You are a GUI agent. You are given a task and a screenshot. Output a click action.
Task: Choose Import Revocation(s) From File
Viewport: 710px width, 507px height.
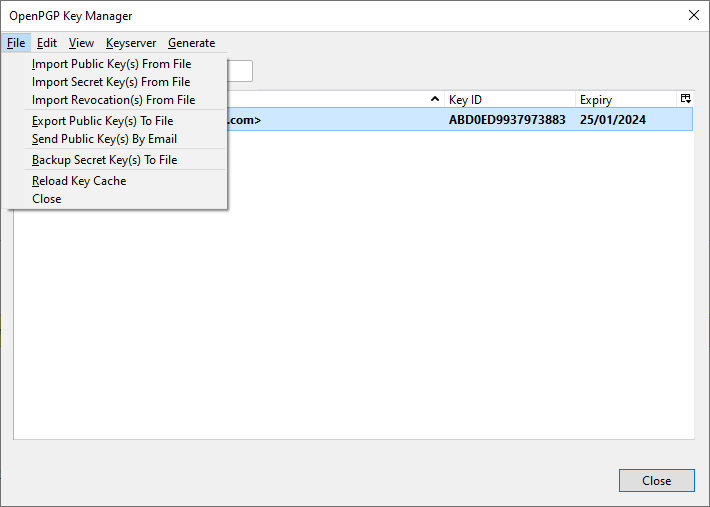(x=115, y=100)
